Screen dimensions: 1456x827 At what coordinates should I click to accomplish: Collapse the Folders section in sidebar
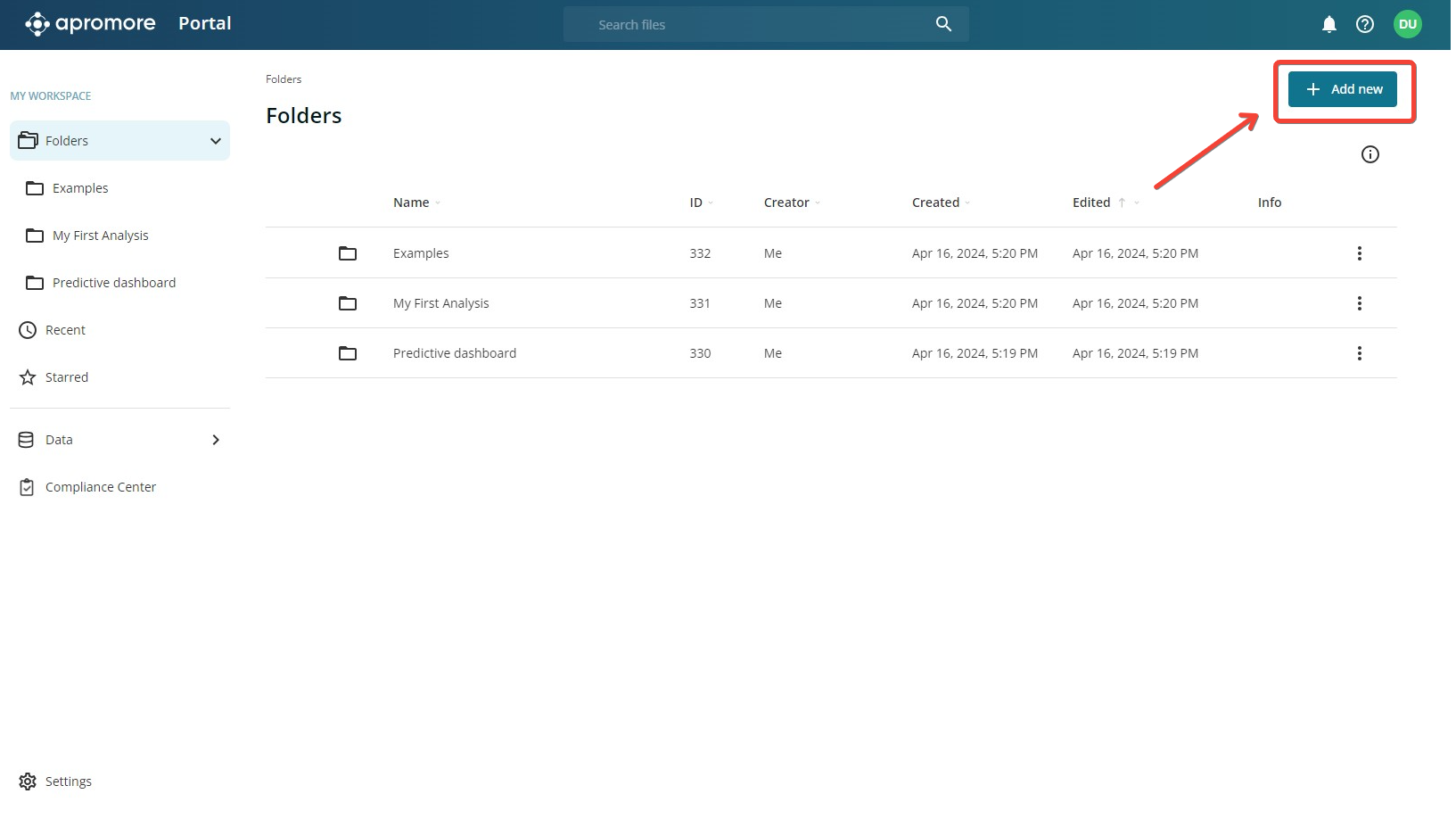point(215,141)
